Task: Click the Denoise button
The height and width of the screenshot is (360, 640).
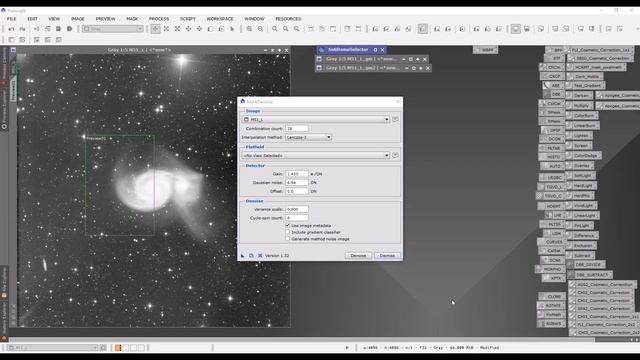Action: tap(358, 256)
